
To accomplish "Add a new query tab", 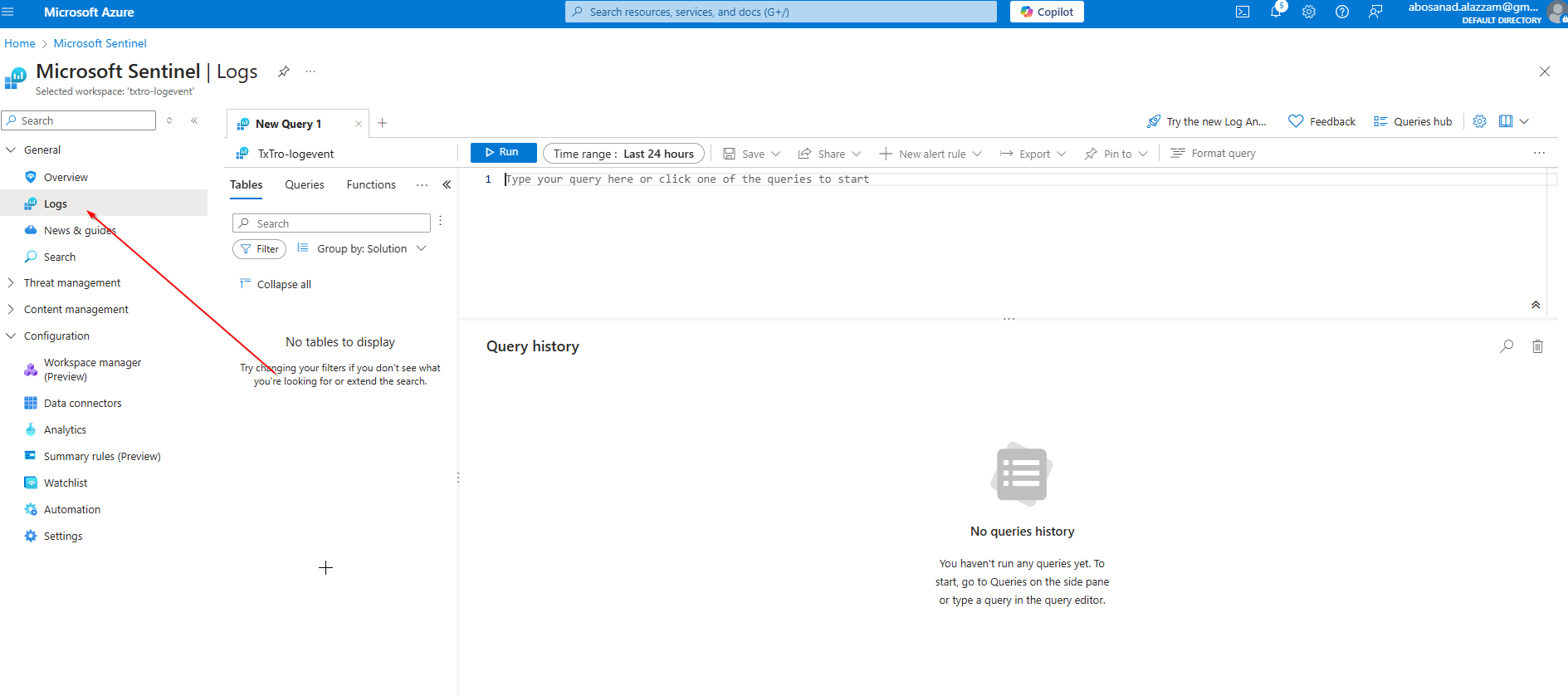I will click(383, 123).
